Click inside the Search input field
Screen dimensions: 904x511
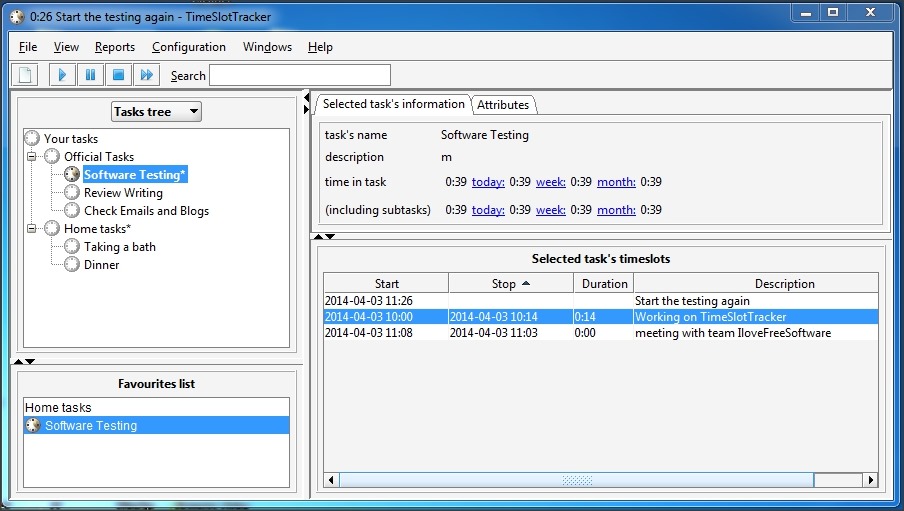coord(300,75)
